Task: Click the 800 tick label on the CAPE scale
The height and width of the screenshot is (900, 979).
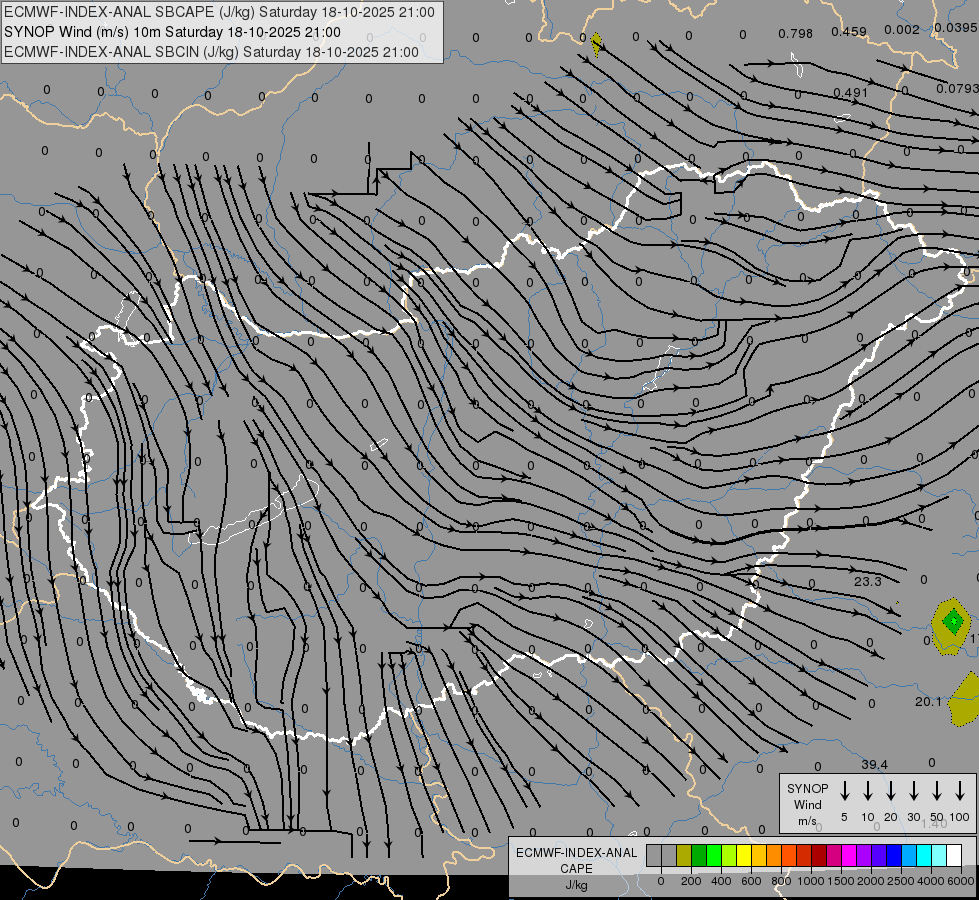Action: coord(781,881)
